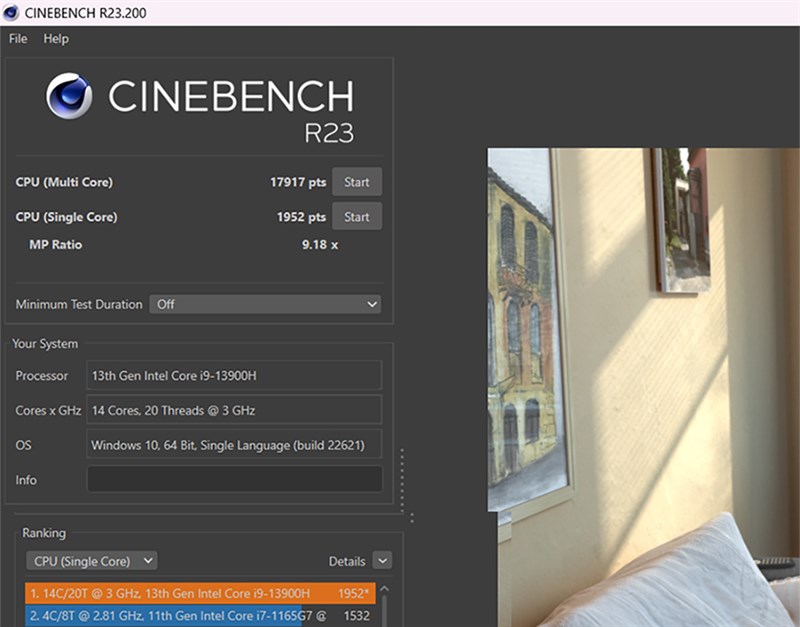Click the Processor field showing i9-13900H
The height and width of the screenshot is (627, 800).
(234, 375)
